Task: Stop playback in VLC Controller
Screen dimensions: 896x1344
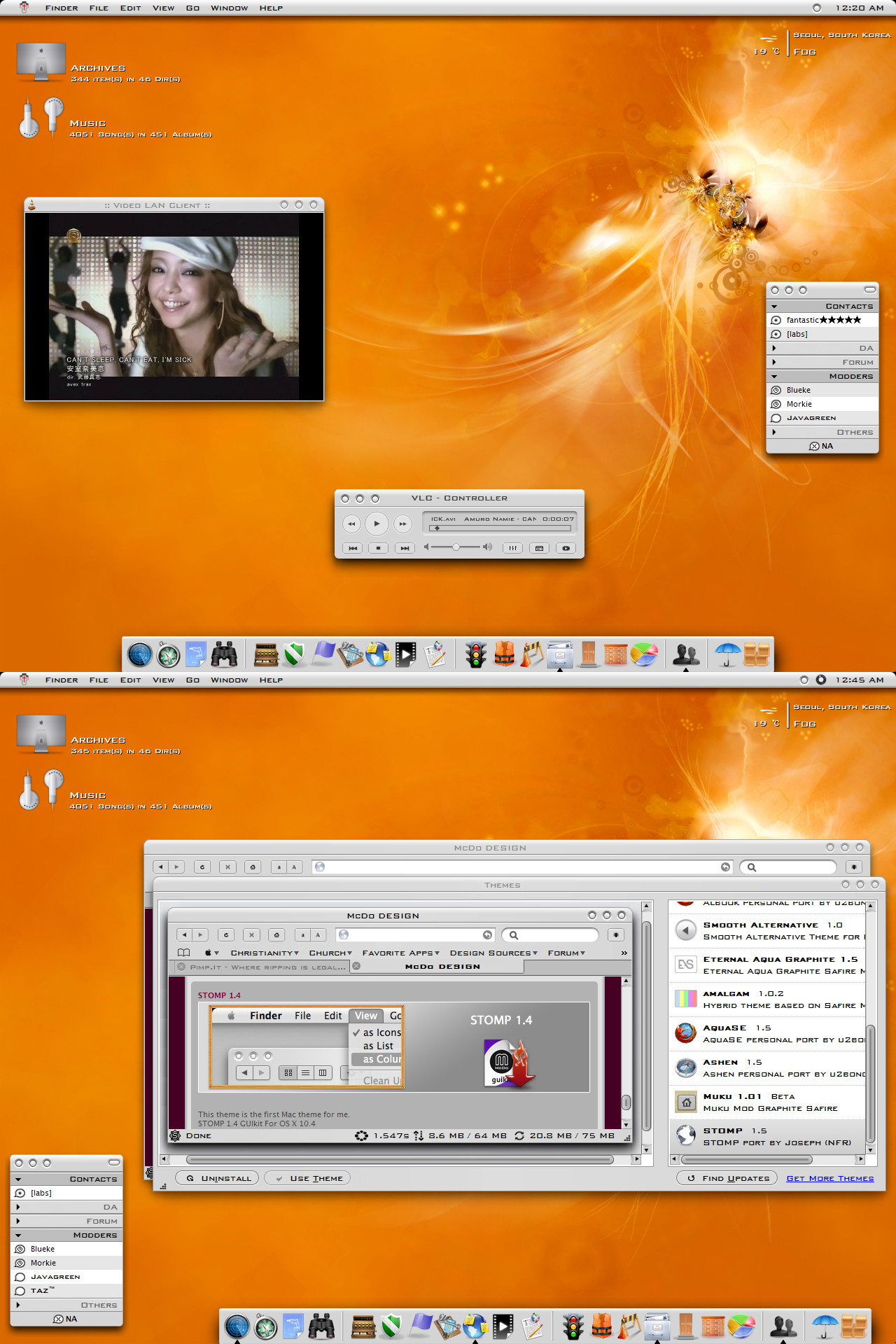Action: tap(379, 548)
